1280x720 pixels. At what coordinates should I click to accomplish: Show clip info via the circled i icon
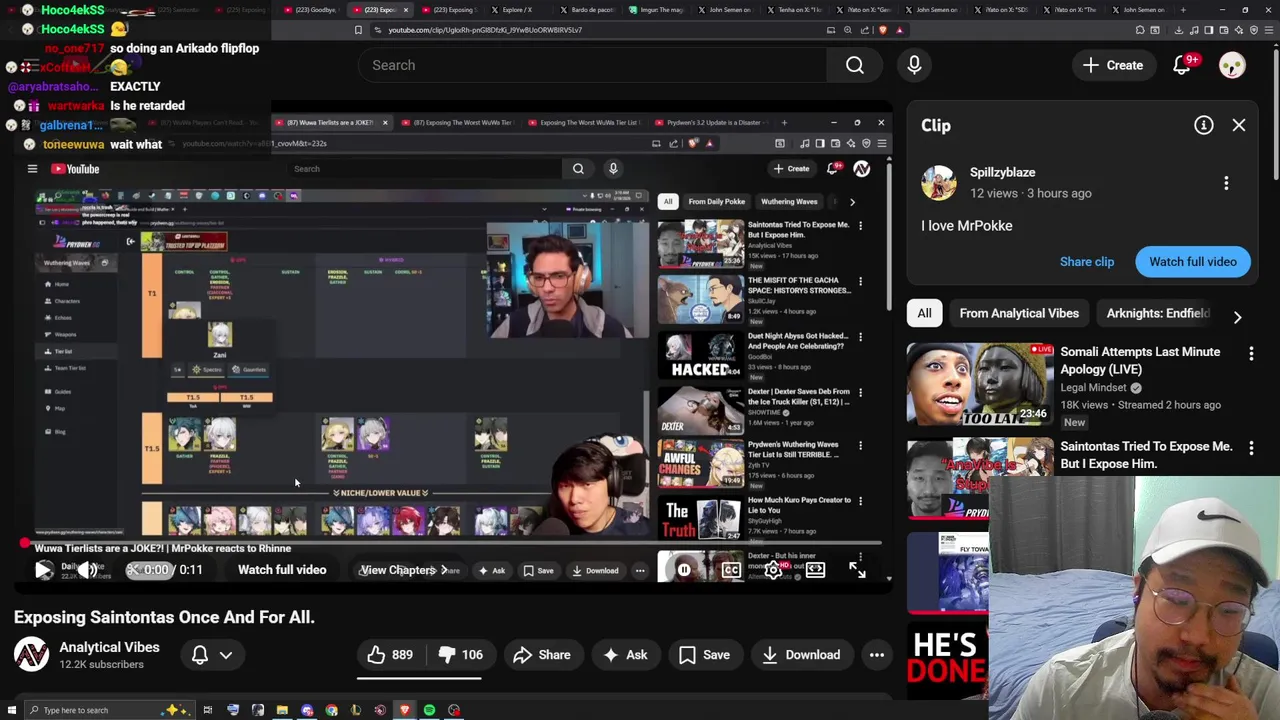[1204, 125]
